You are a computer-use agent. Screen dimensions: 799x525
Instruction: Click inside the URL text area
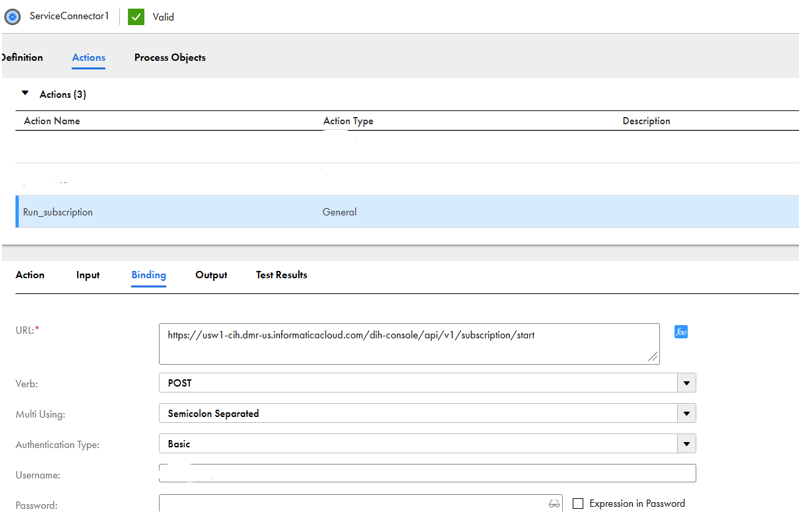coord(409,344)
